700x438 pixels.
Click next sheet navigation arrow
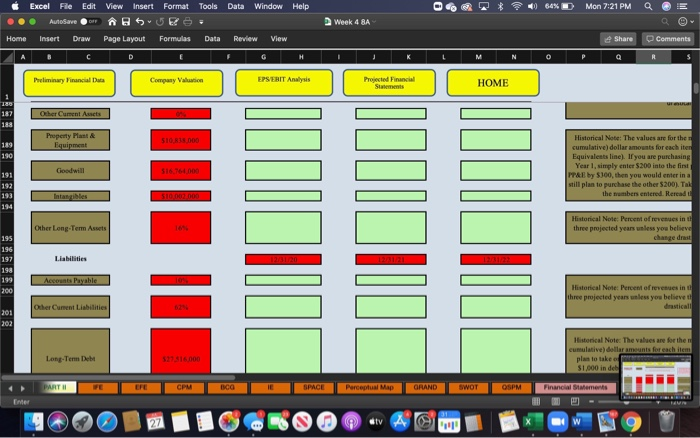(22, 388)
